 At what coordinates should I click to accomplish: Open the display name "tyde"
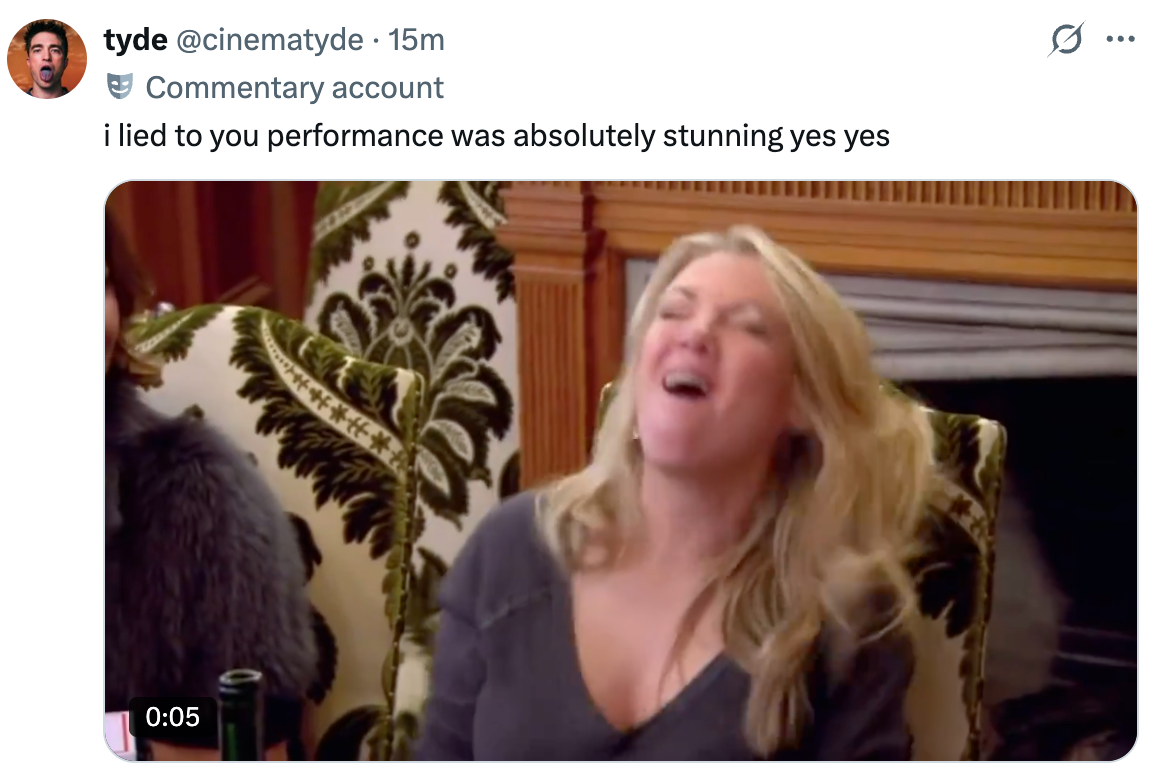pos(135,40)
